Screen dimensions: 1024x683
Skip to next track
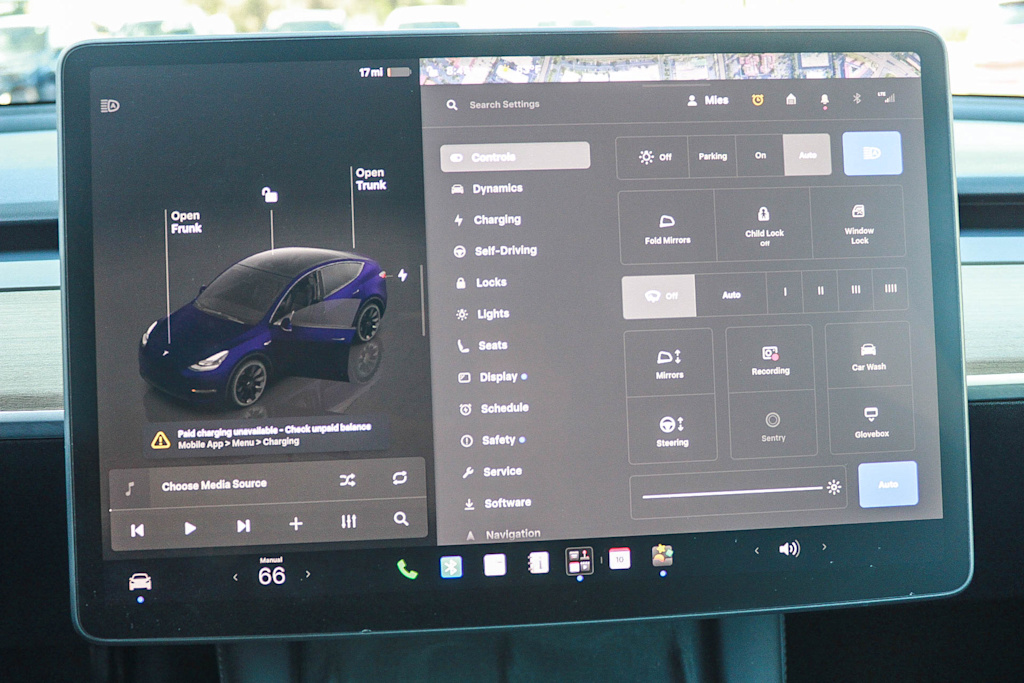point(243,526)
